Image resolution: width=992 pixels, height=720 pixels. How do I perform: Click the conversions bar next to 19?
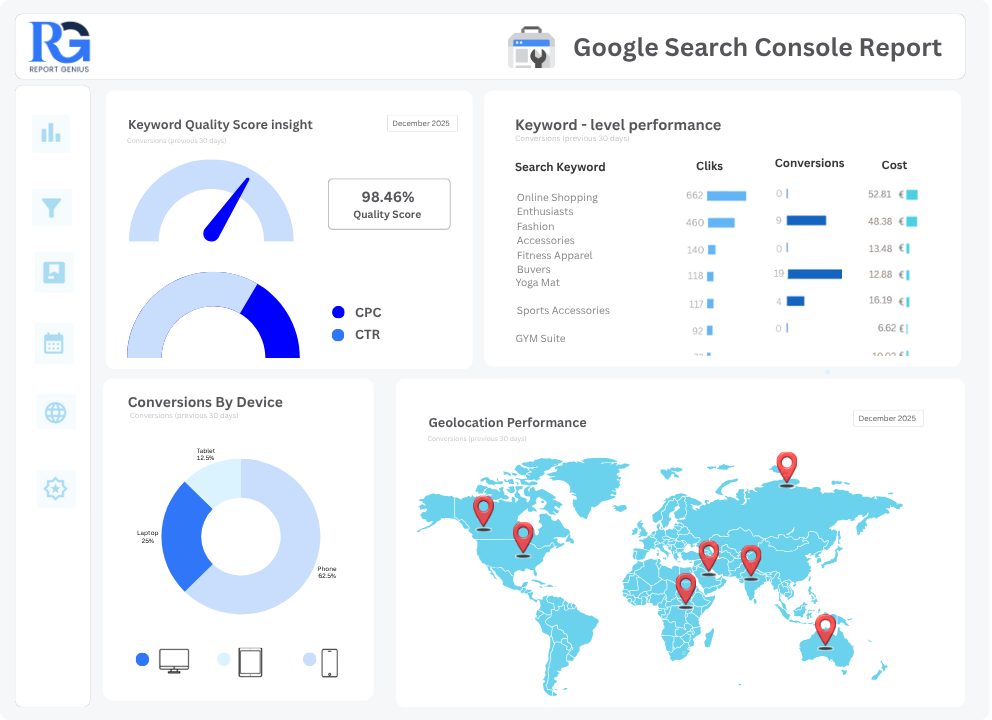(x=815, y=274)
